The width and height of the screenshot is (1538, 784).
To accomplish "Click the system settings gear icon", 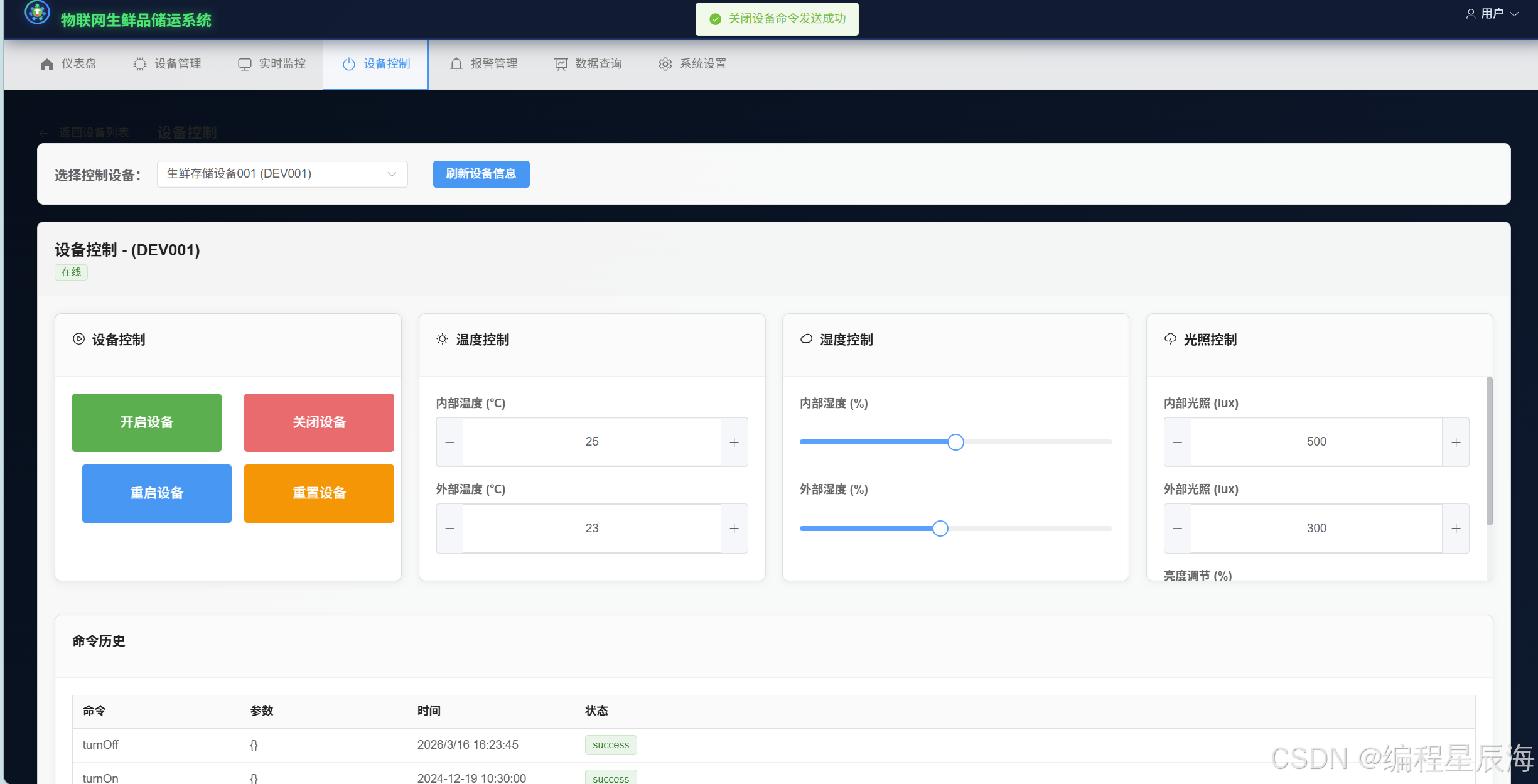I will [x=665, y=64].
